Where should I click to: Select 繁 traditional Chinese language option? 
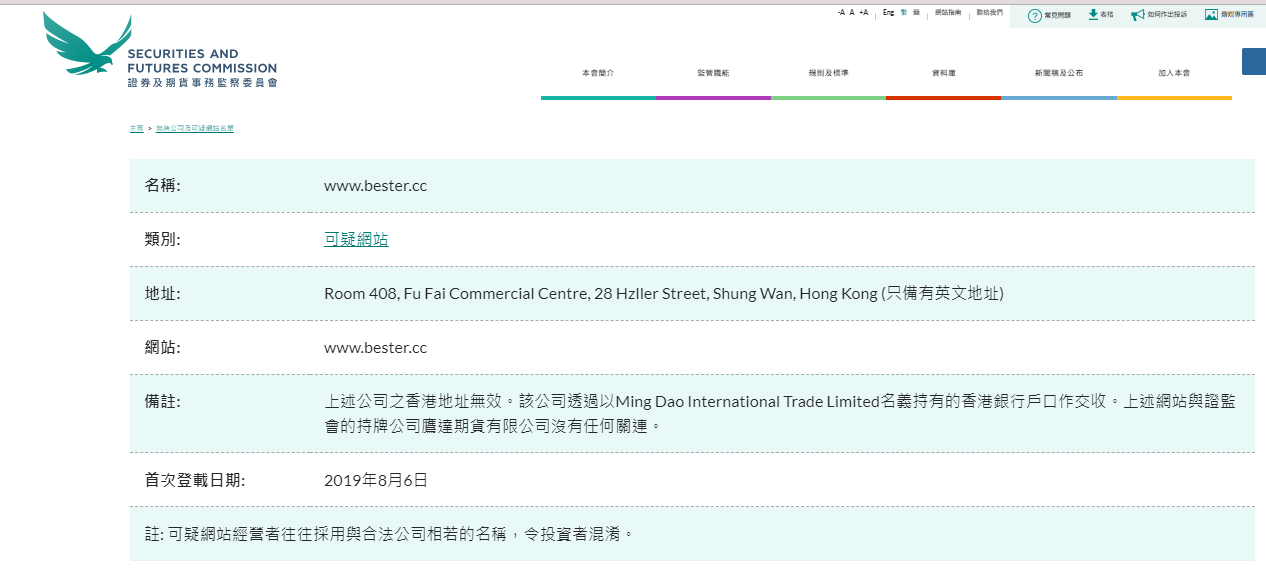coord(904,13)
